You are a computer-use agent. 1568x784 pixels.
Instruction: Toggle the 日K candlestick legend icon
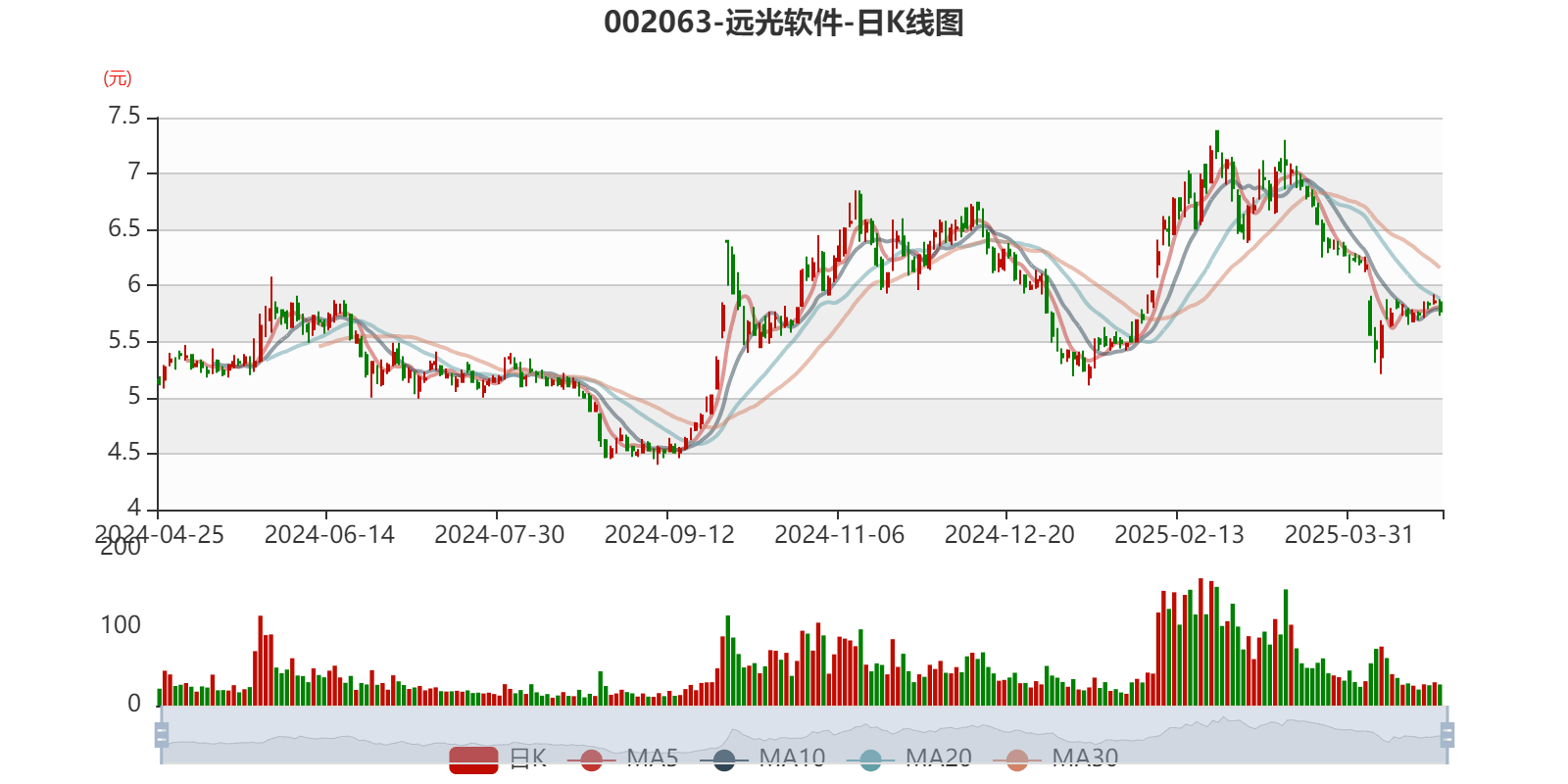point(473,759)
